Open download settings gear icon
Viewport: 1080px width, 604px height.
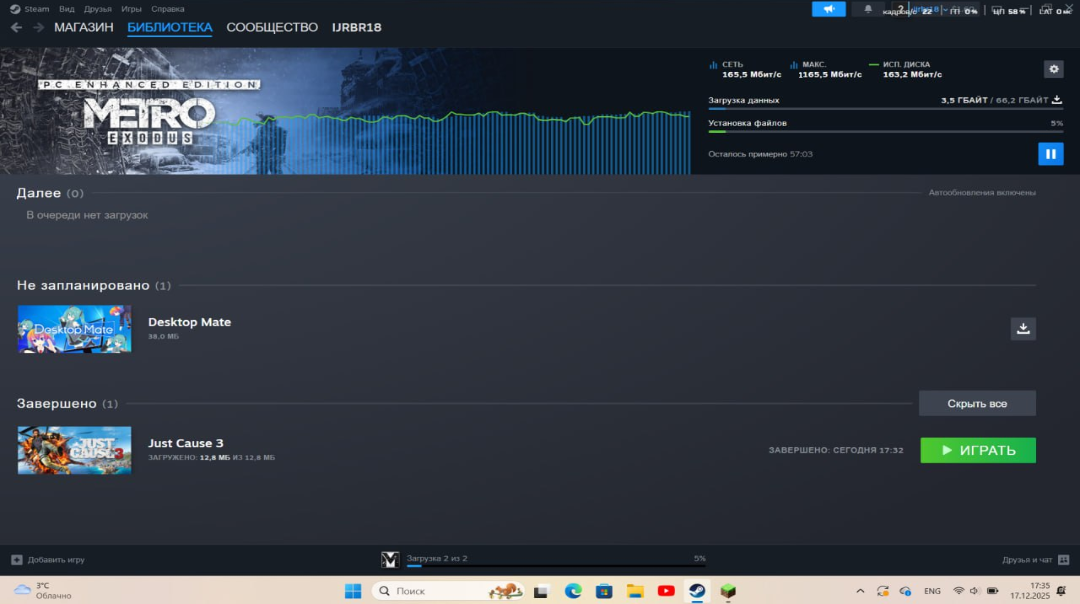[x=1053, y=69]
